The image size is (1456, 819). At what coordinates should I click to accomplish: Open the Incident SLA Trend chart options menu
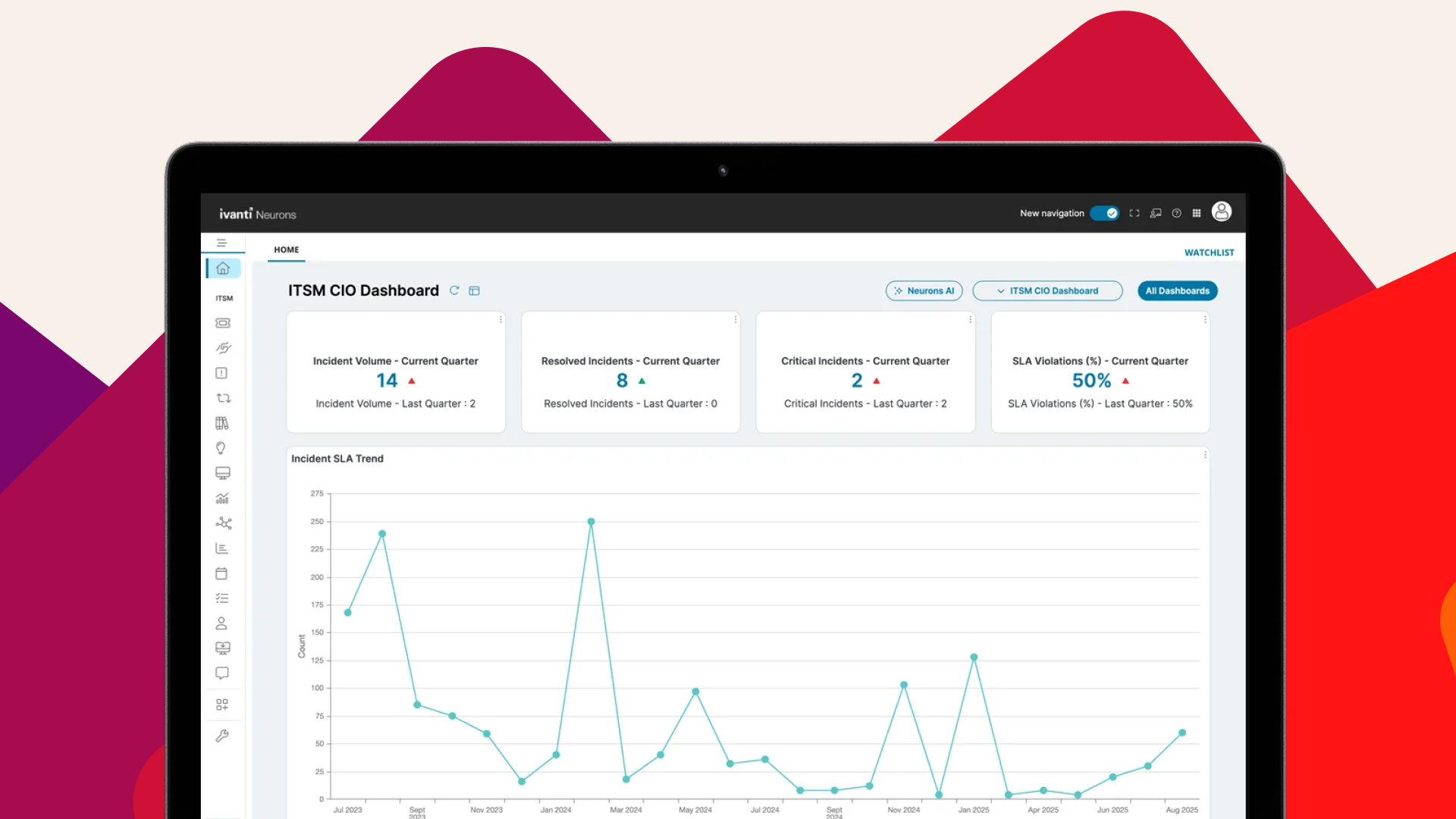pyautogui.click(x=1205, y=454)
